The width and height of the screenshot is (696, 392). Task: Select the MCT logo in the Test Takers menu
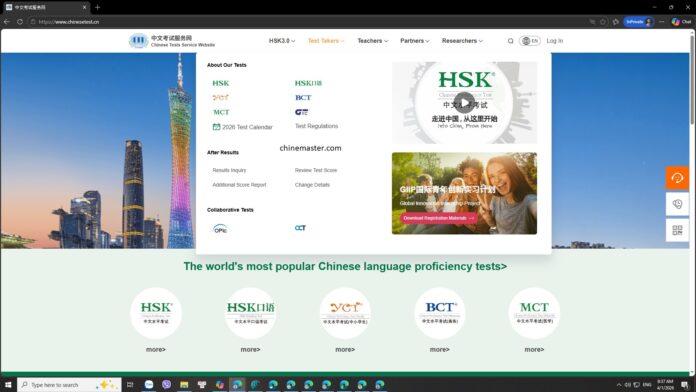click(x=221, y=112)
